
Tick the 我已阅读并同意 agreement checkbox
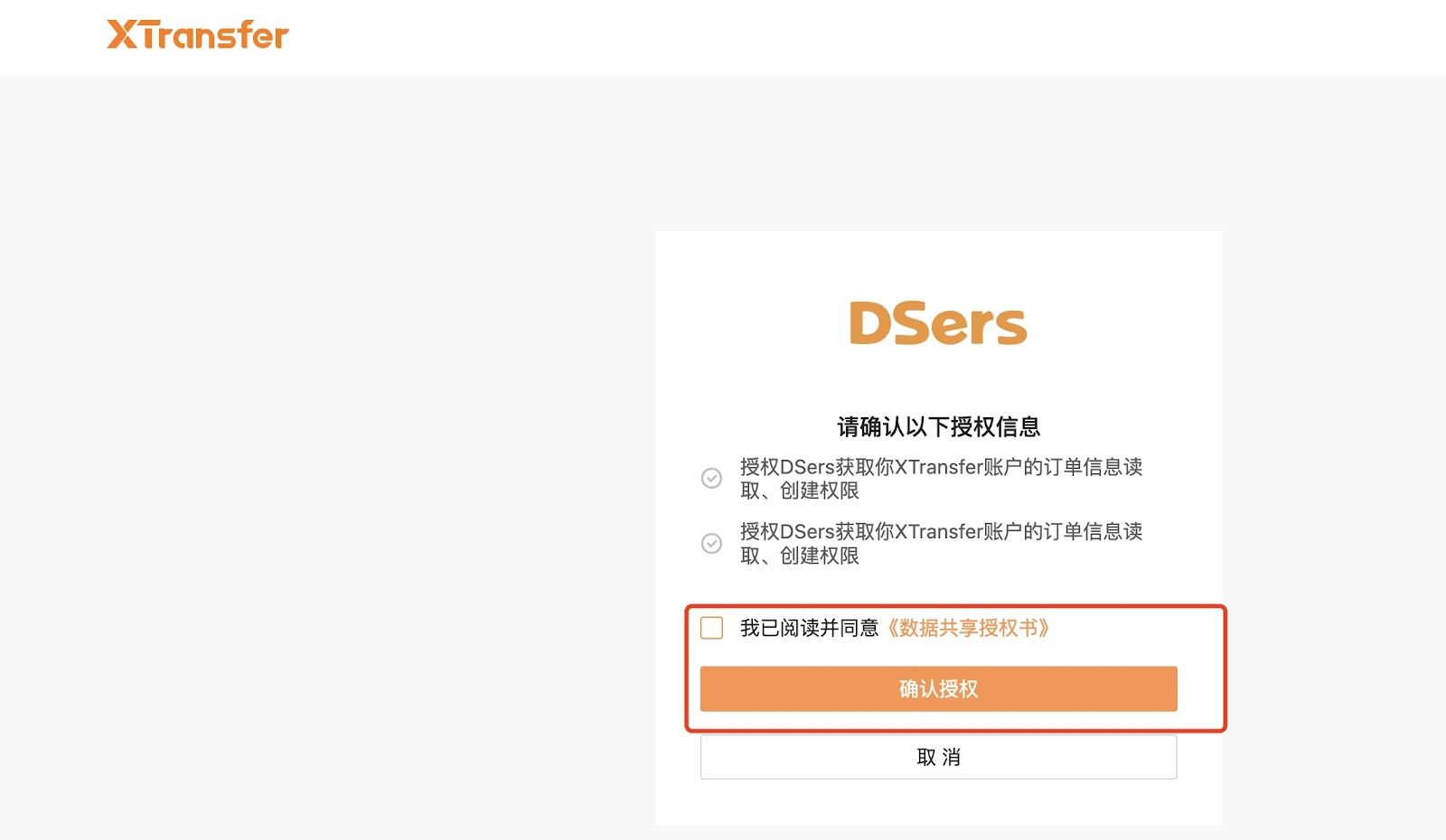click(712, 628)
